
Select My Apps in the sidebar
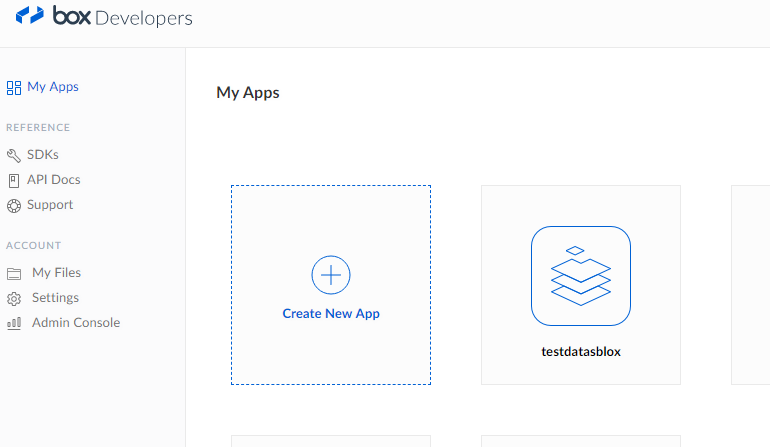pos(53,87)
